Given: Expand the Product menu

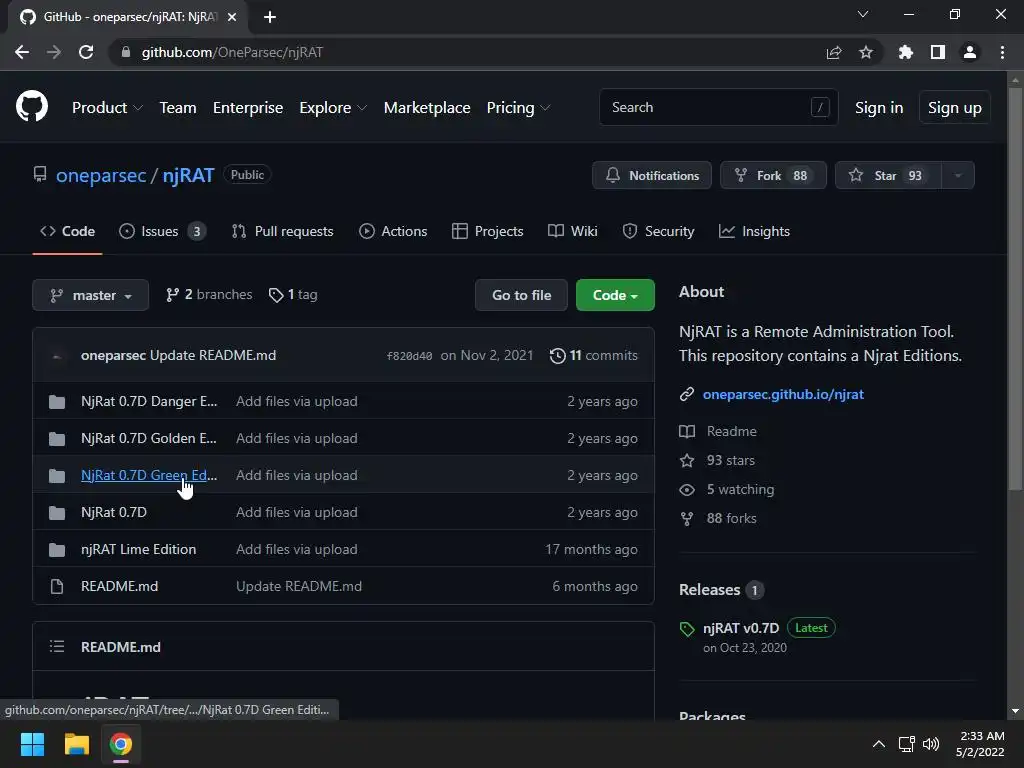Looking at the screenshot, I should 107,108.
